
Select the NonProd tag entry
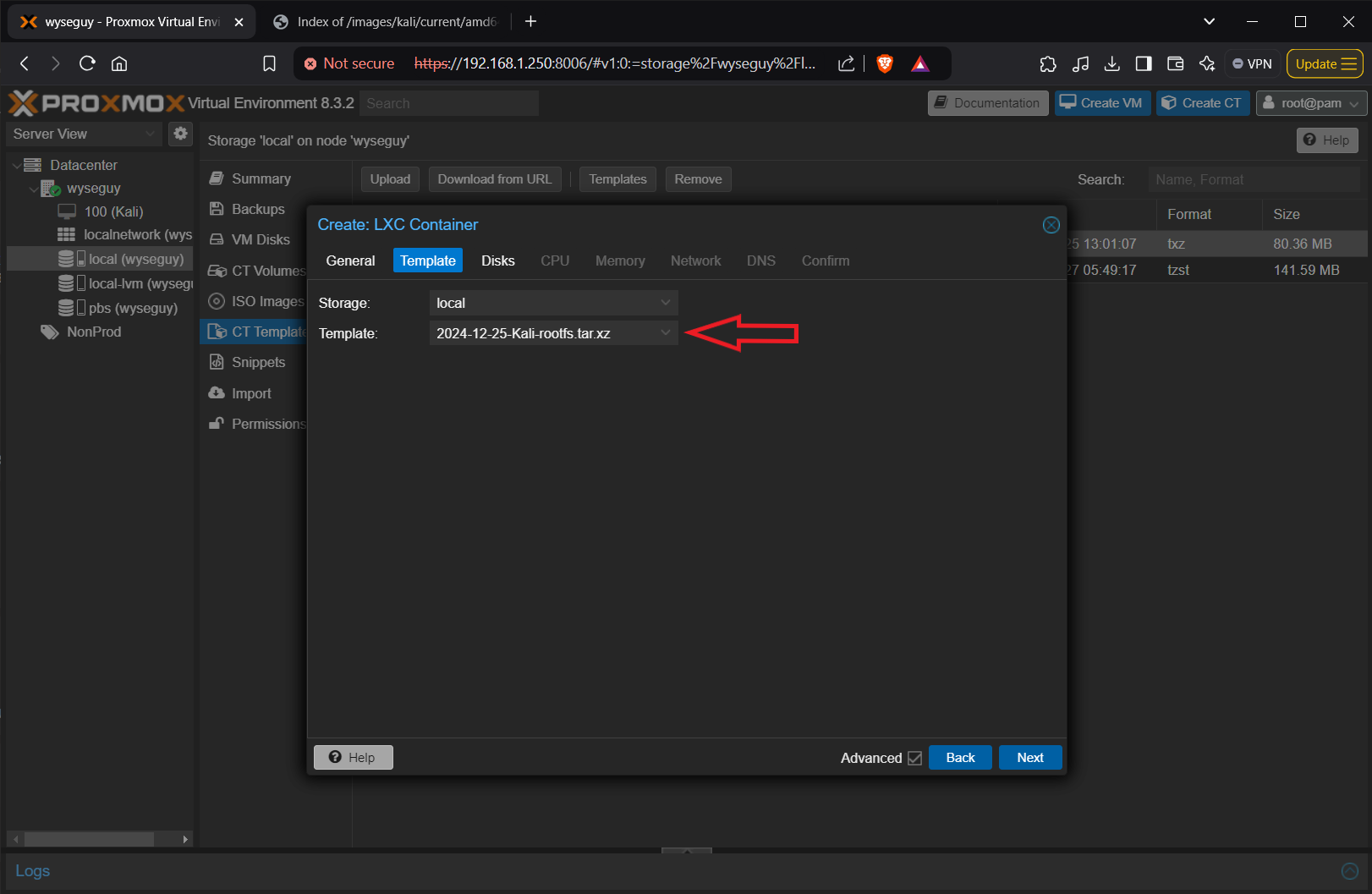[81, 332]
